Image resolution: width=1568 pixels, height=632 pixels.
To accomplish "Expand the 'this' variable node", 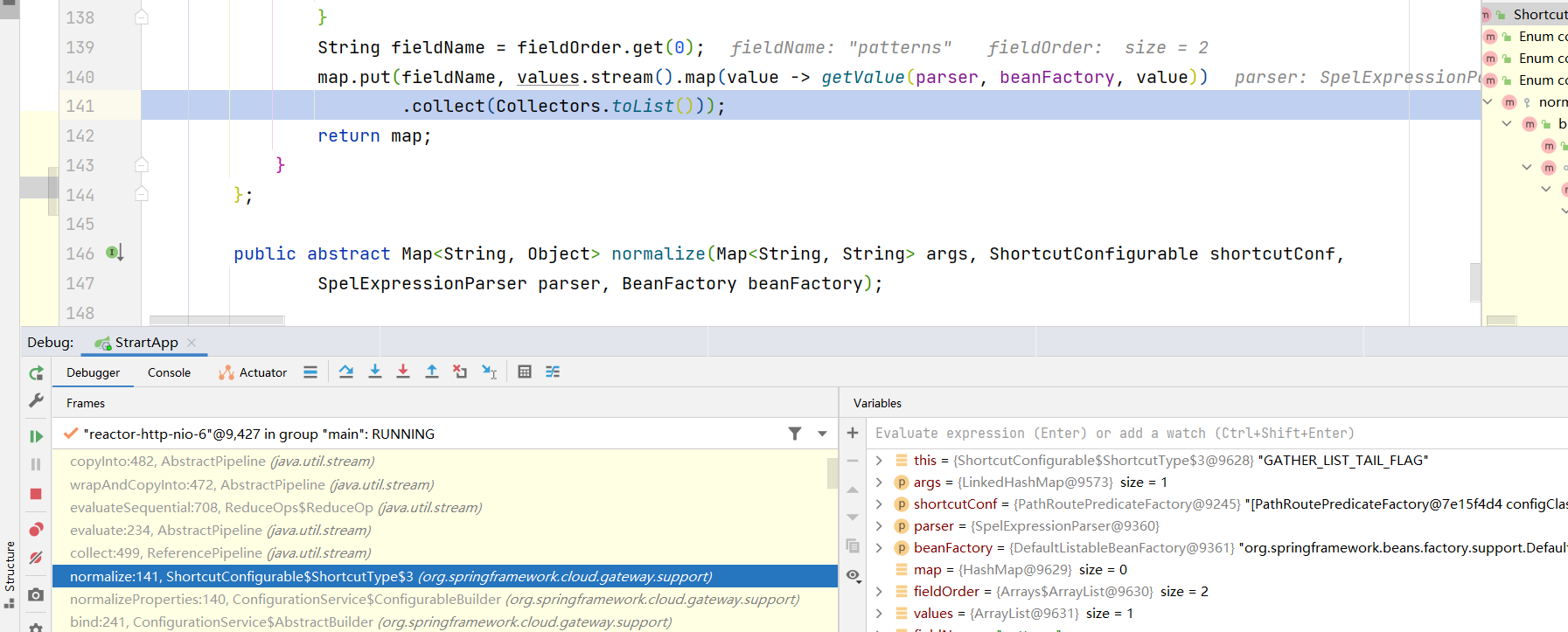I will [x=879, y=460].
